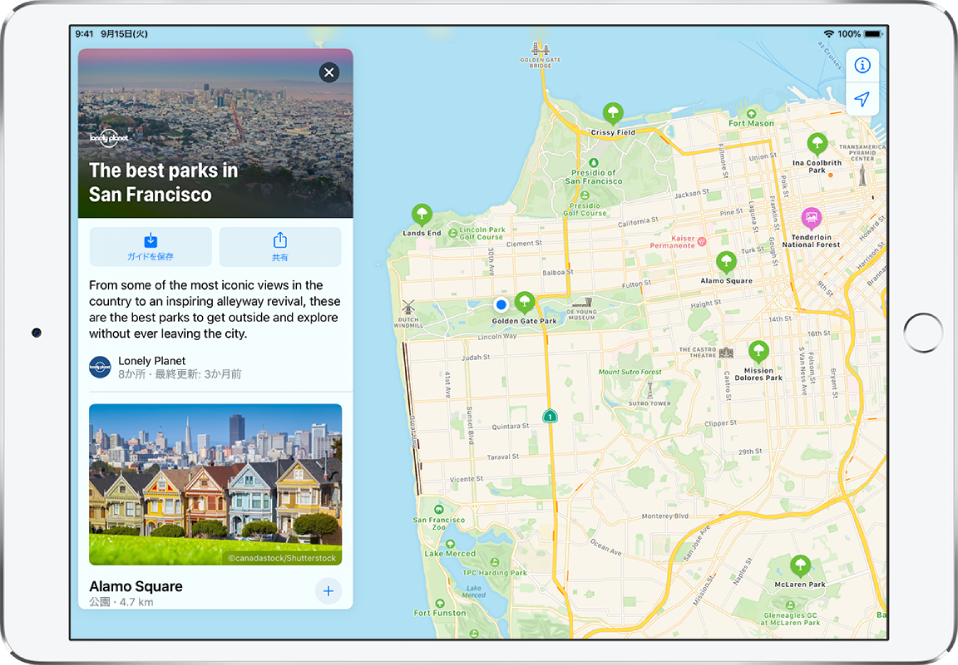This screenshot has width=958, height=665.
Task: Tap the blue current location dot
Action: (x=501, y=304)
